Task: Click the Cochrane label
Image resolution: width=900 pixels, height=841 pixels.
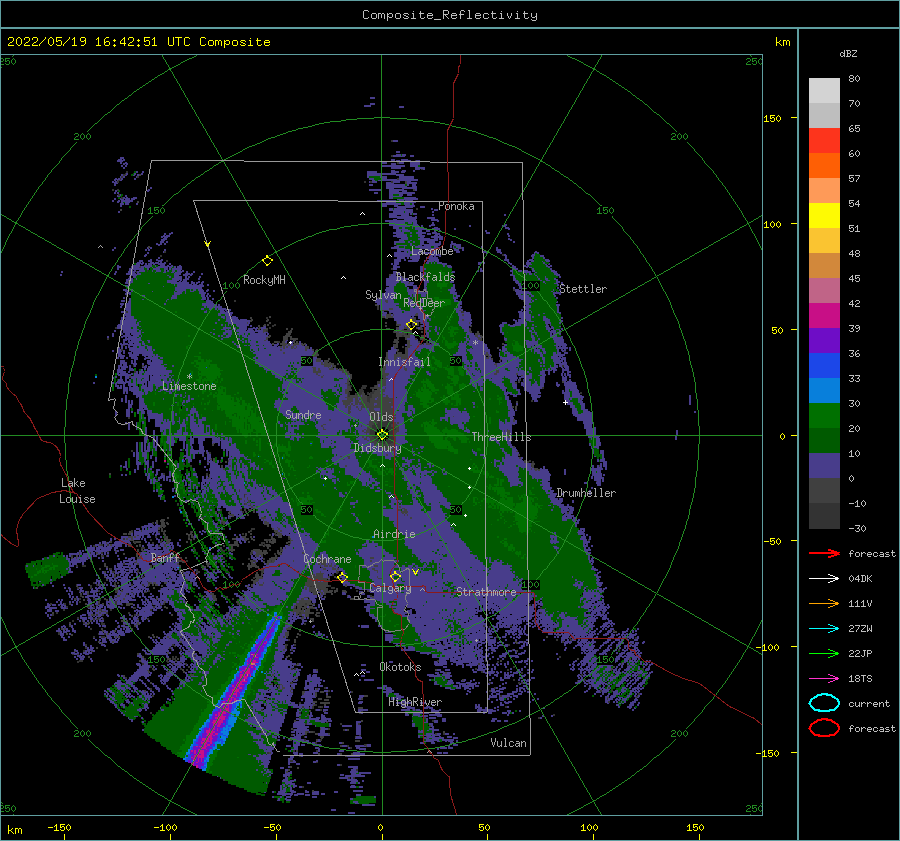Action: pyautogui.click(x=327, y=559)
